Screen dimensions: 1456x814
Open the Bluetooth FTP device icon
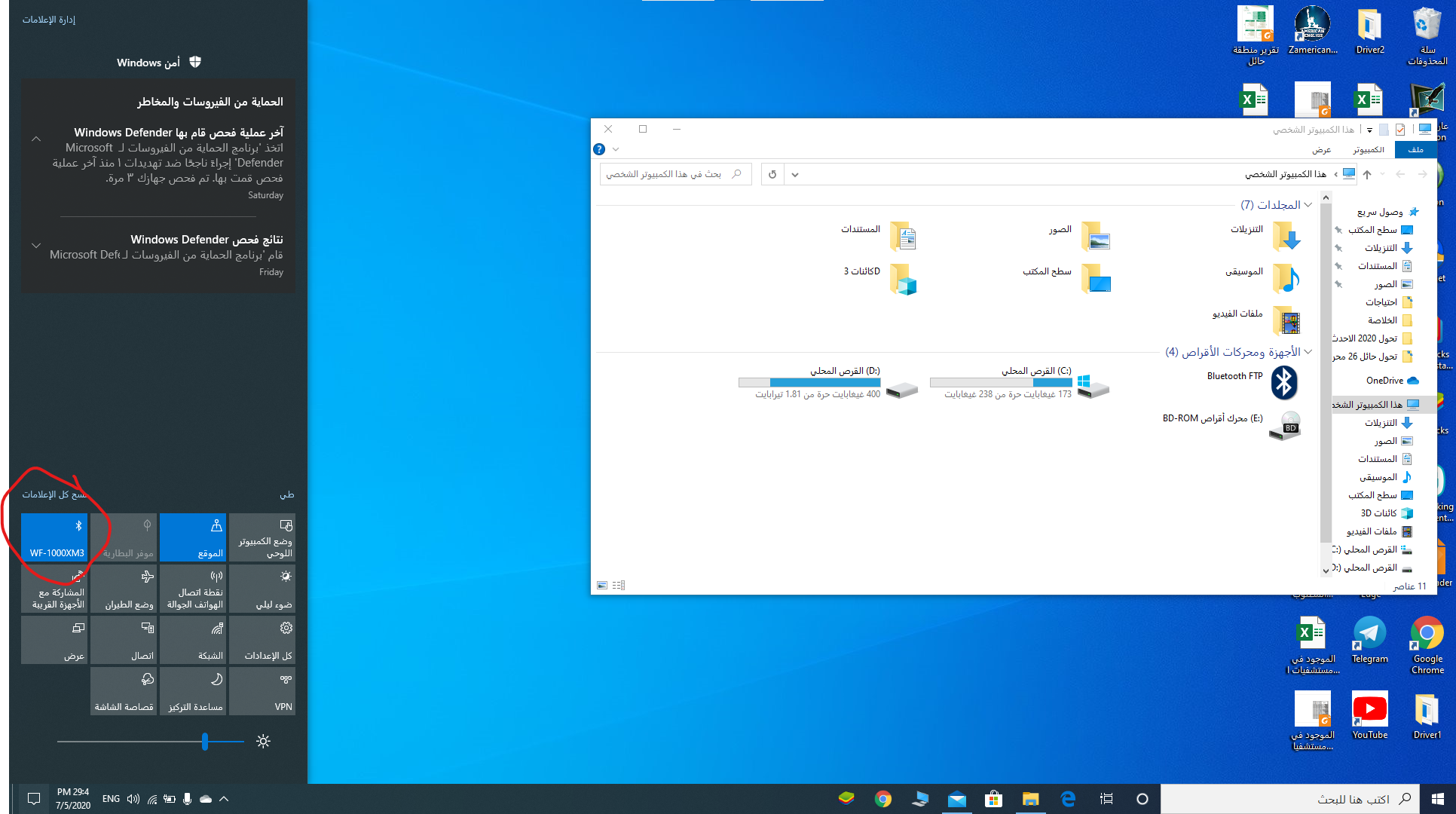coord(1284,382)
